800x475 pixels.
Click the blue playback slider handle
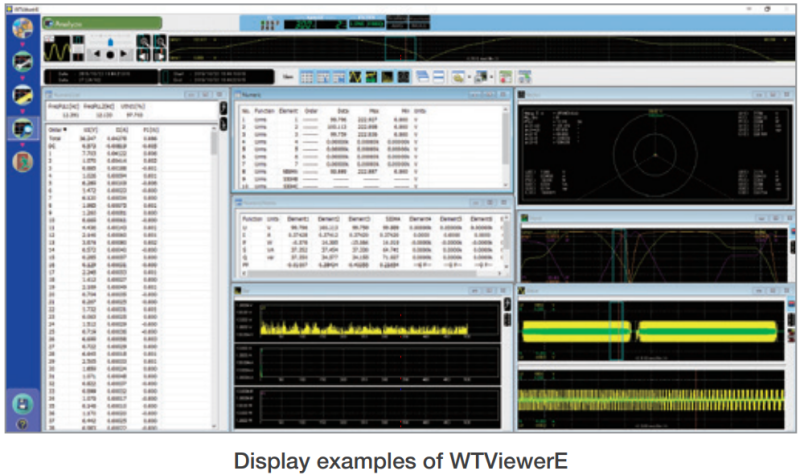click(x=111, y=41)
